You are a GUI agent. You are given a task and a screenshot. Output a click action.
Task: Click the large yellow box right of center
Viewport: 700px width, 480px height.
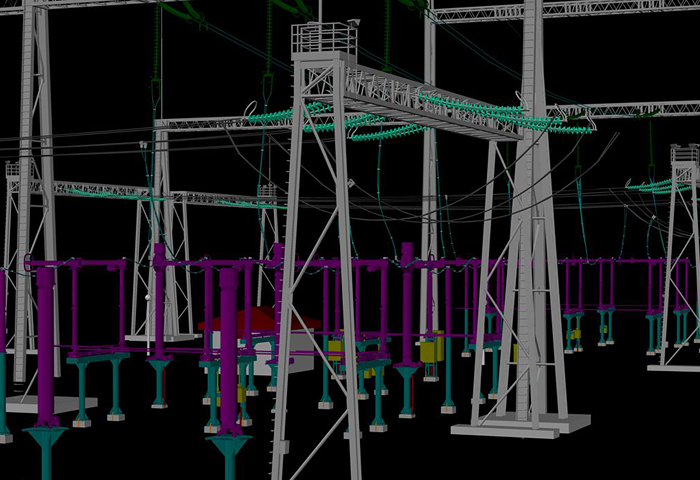tap(432, 352)
